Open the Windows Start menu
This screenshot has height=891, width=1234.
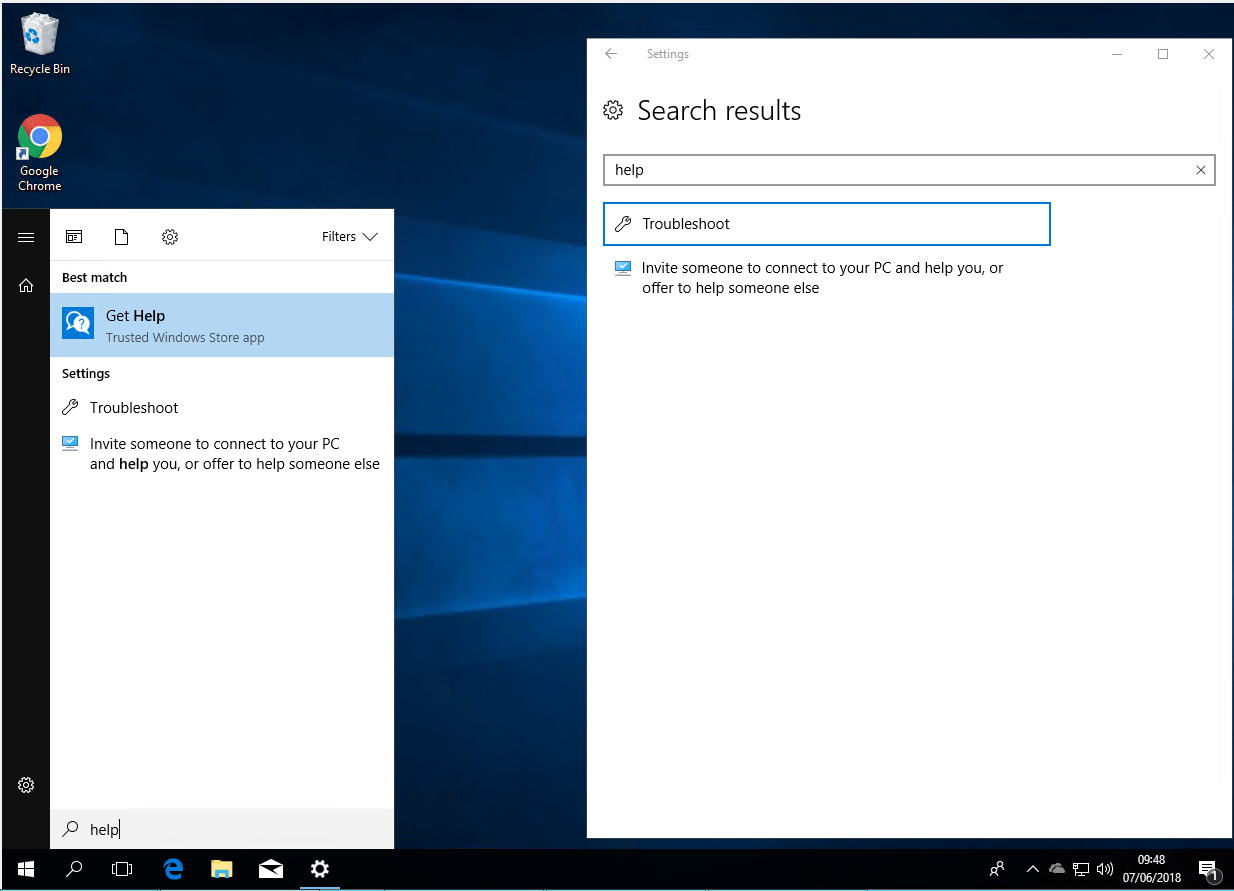tap(26, 869)
